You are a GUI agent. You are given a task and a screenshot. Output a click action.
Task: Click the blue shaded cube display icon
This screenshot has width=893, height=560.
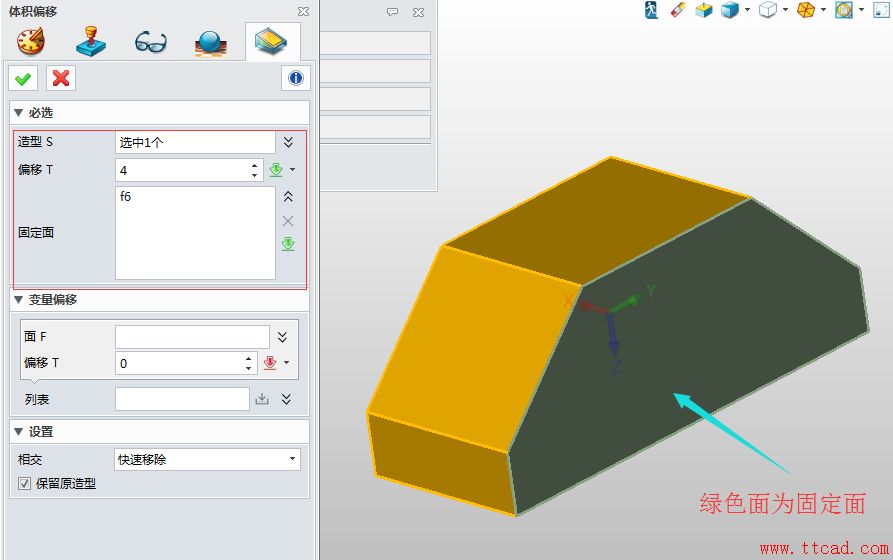coord(730,10)
